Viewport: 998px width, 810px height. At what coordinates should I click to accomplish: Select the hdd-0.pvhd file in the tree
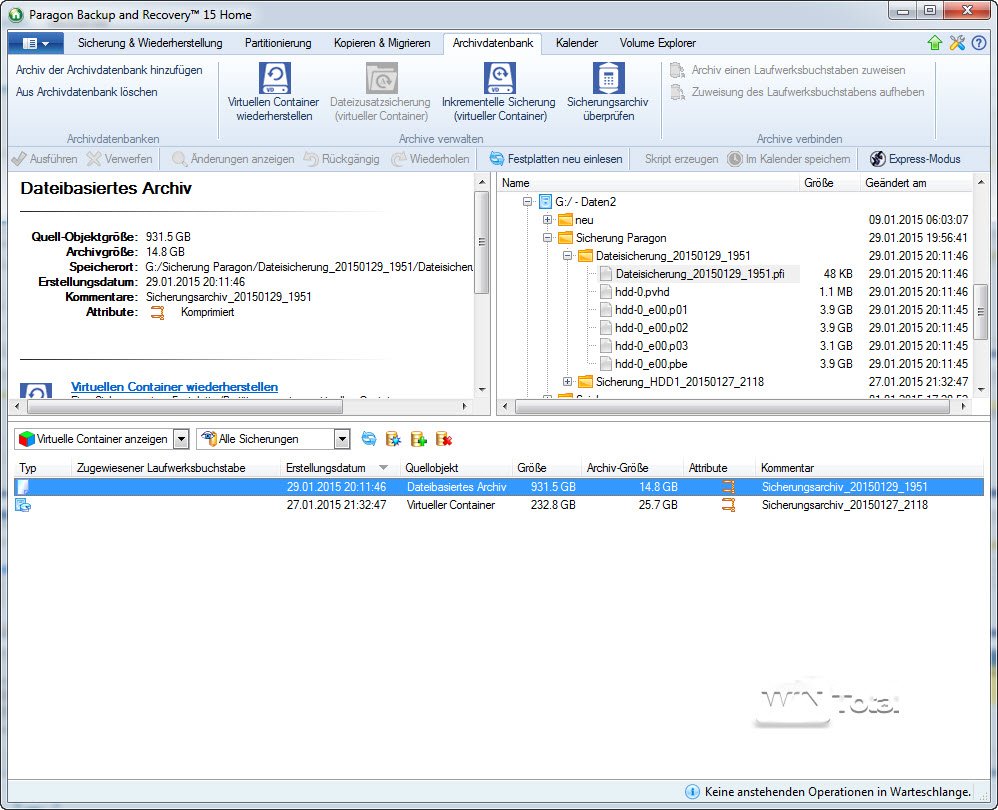(641, 292)
